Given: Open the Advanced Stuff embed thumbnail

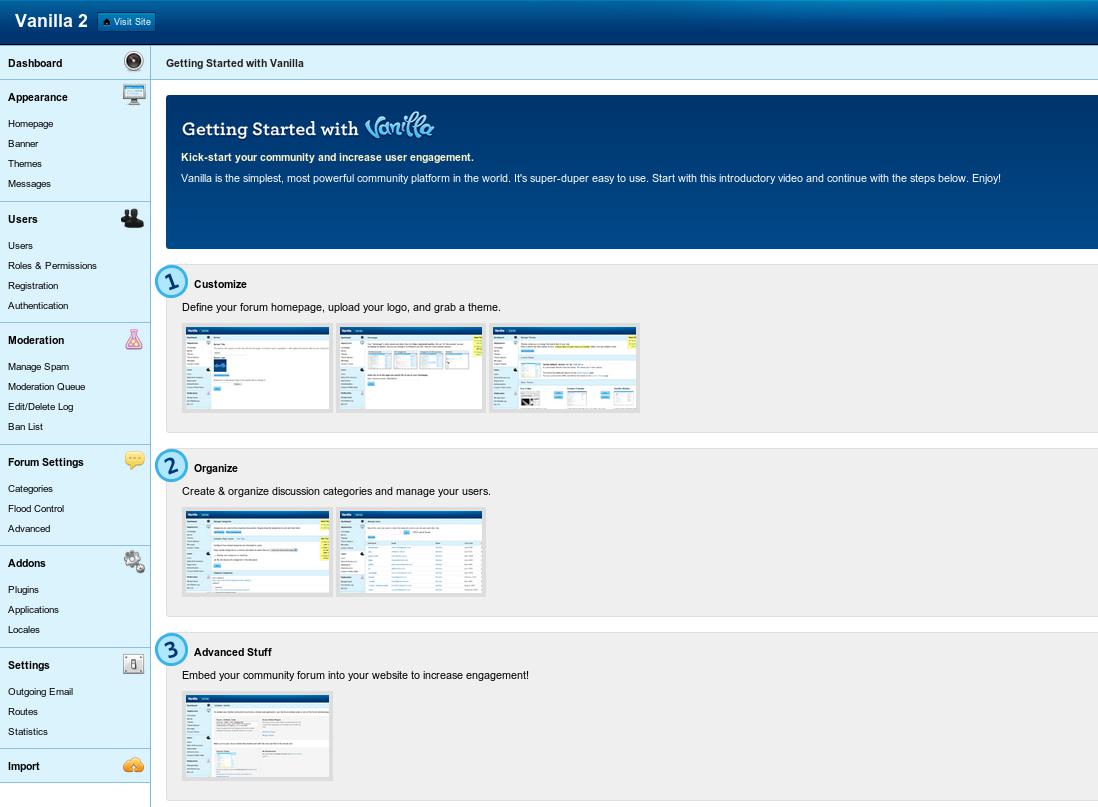Looking at the screenshot, I should (x=257, y=736).
